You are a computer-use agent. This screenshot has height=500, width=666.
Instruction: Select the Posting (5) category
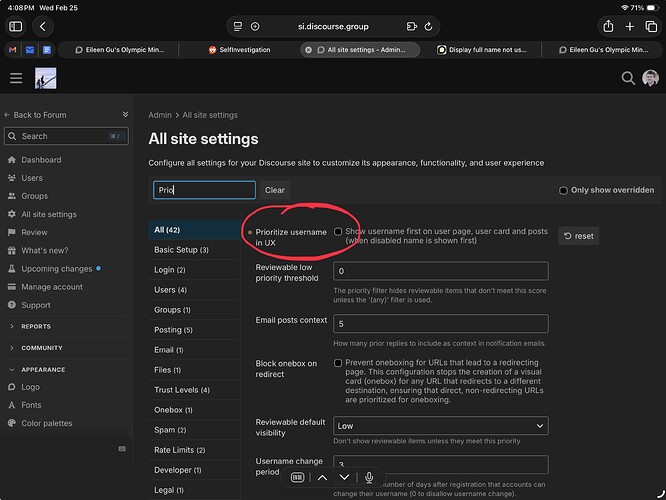[x=195, y=330]
